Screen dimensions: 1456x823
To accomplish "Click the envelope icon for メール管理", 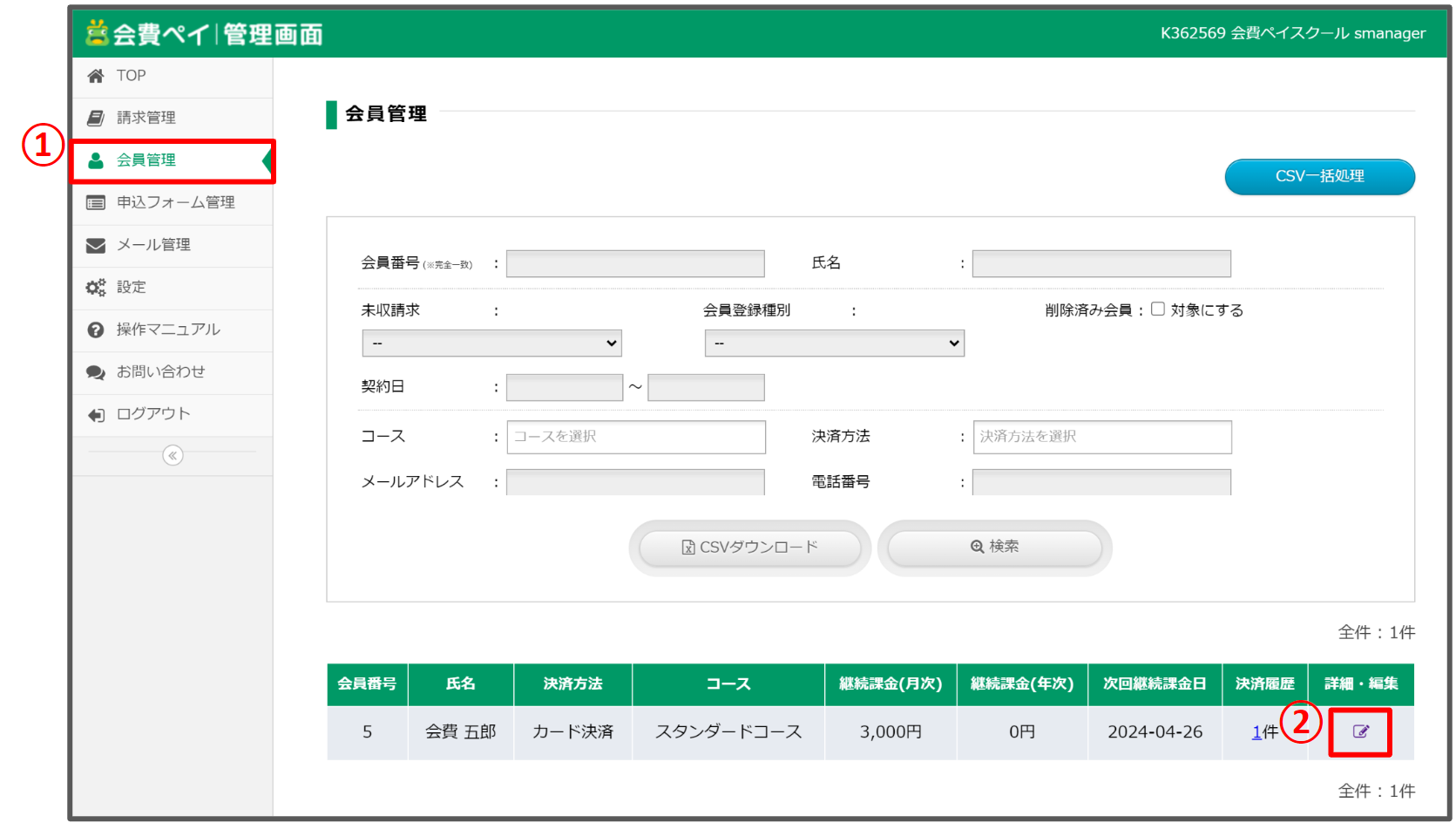I will pos(96,245).
